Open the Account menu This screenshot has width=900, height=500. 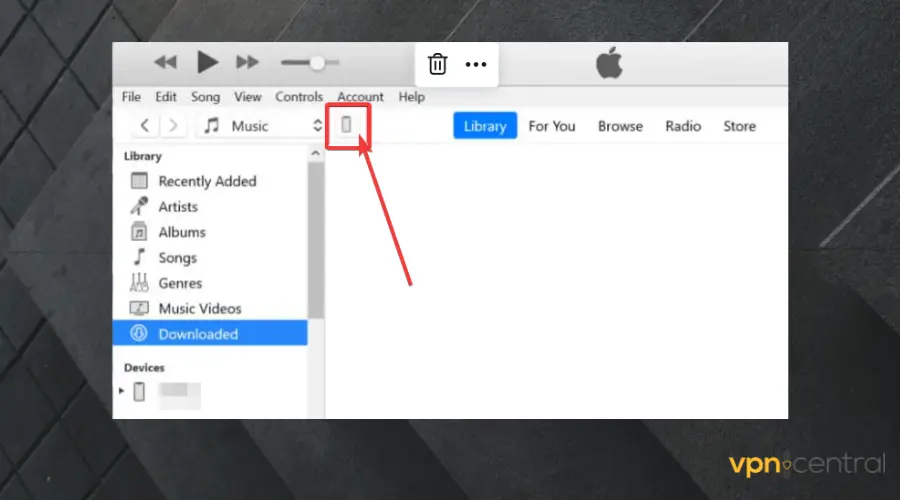click(x=360, y=96)
